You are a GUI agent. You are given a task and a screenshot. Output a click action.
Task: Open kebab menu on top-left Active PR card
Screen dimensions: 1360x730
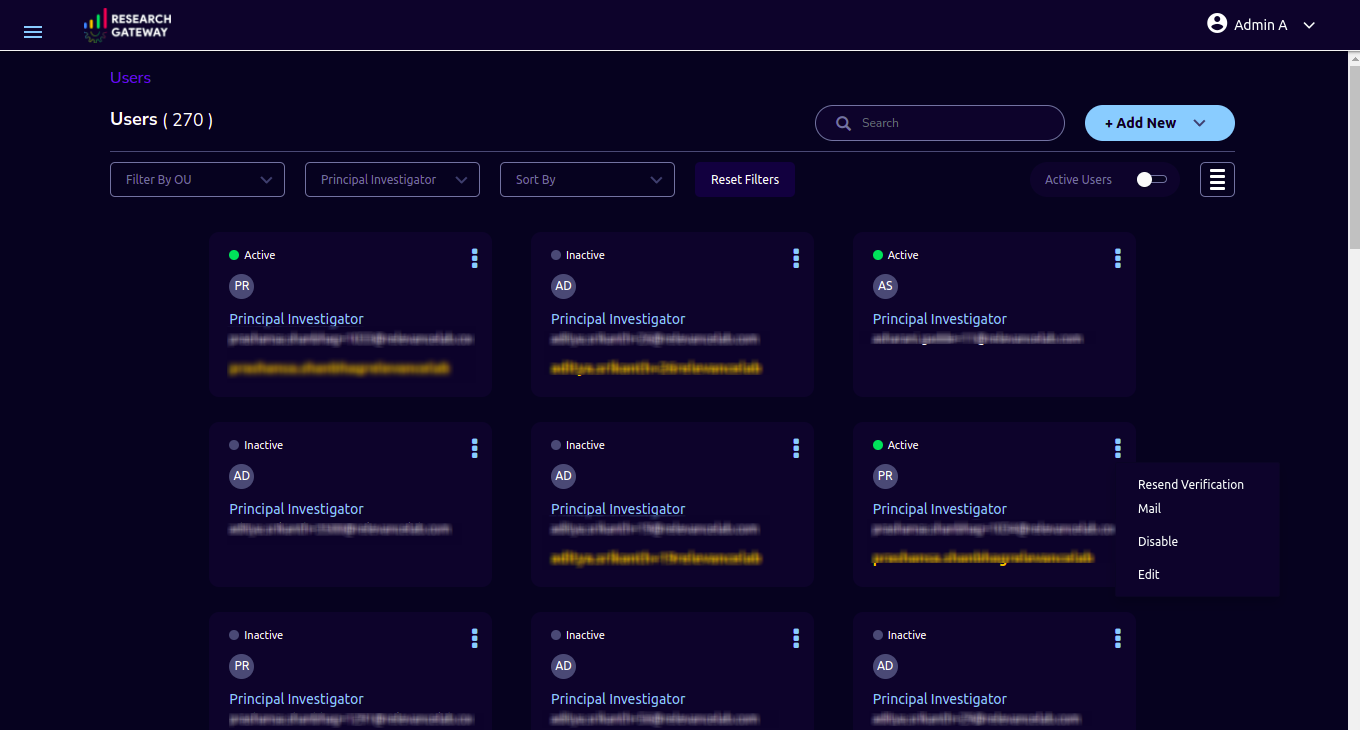[474, 258]
